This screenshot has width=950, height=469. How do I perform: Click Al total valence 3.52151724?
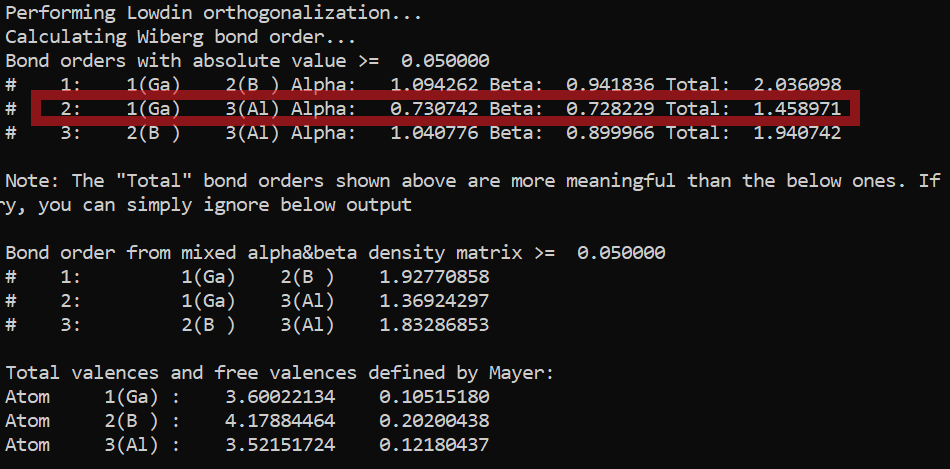tap(280, 445)
